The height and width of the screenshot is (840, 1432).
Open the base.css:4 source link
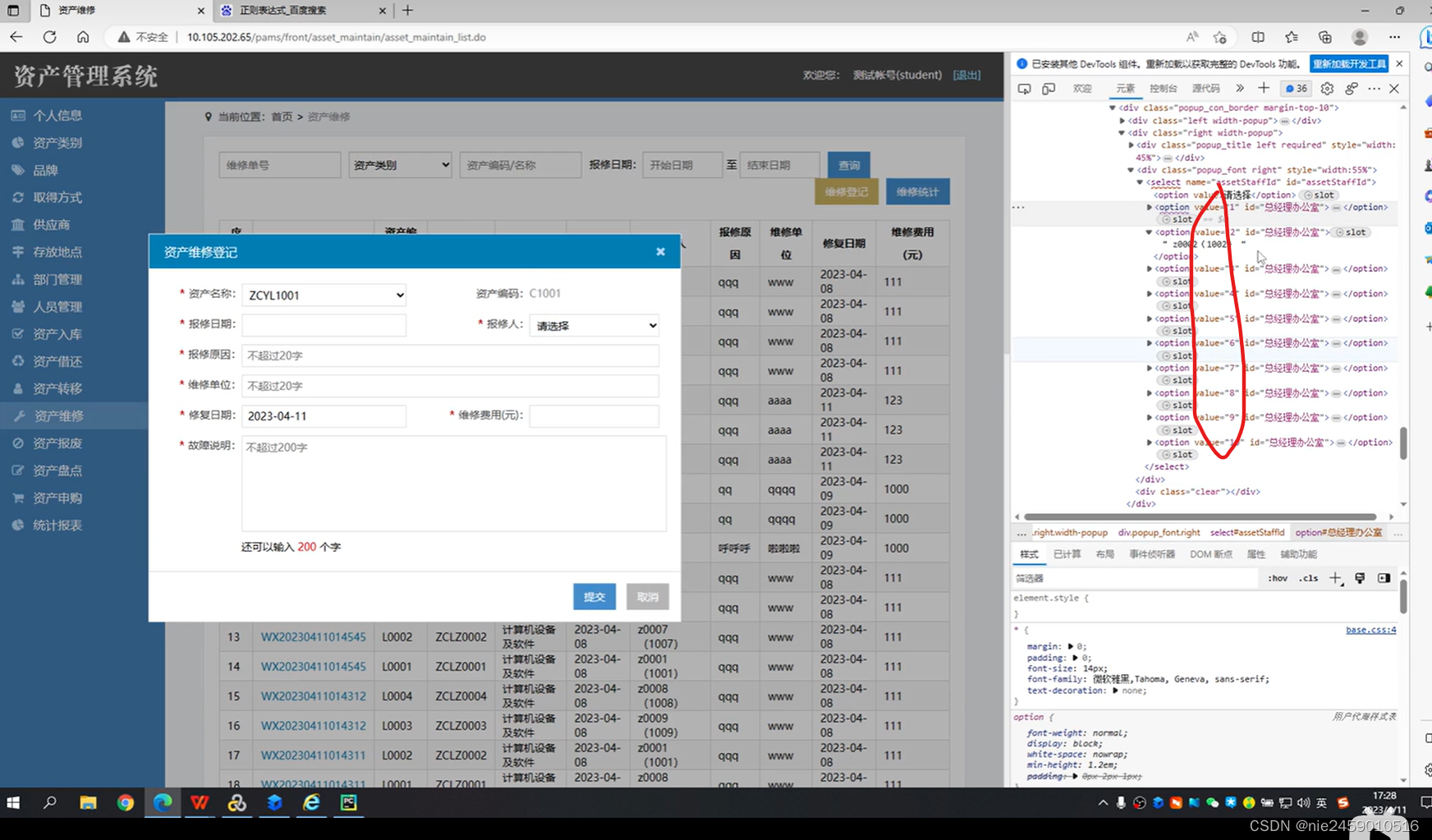[x=1370, y=630]
